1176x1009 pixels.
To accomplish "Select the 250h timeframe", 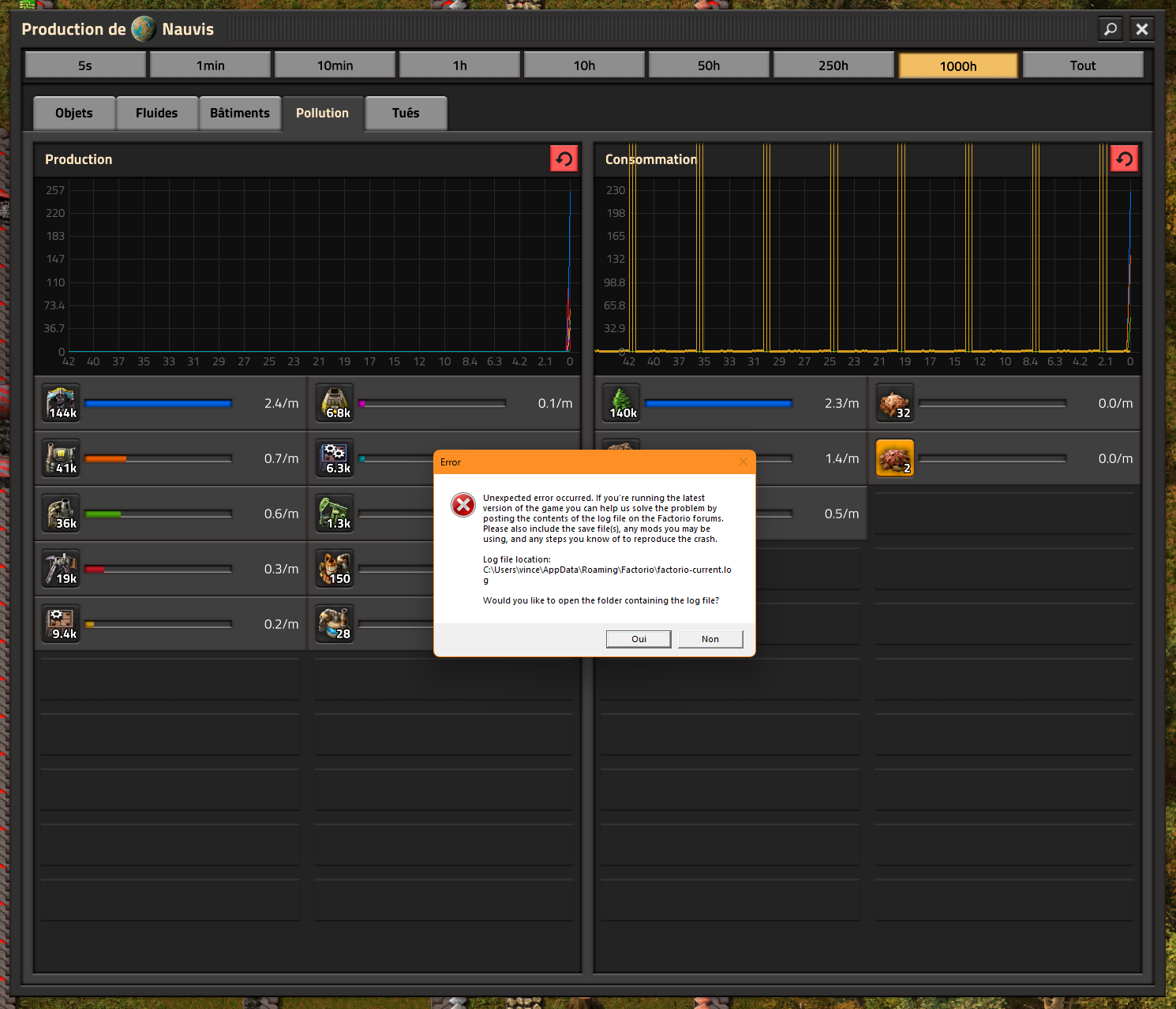I will (x=833, y=65).
